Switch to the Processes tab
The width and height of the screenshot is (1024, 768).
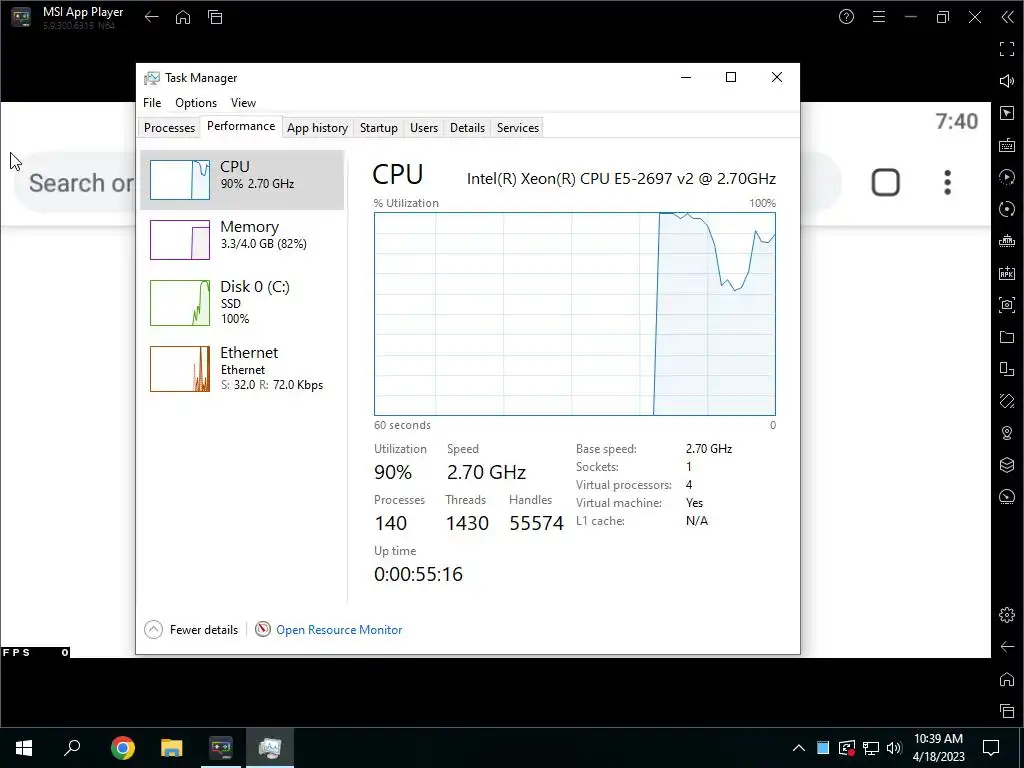click(169, 128)
